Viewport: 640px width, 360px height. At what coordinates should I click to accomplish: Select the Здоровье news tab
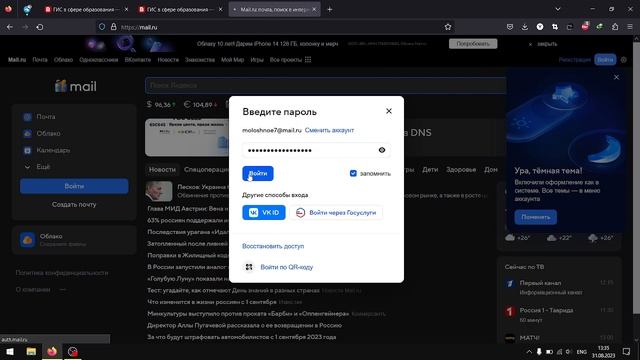(x=461, y=169)
